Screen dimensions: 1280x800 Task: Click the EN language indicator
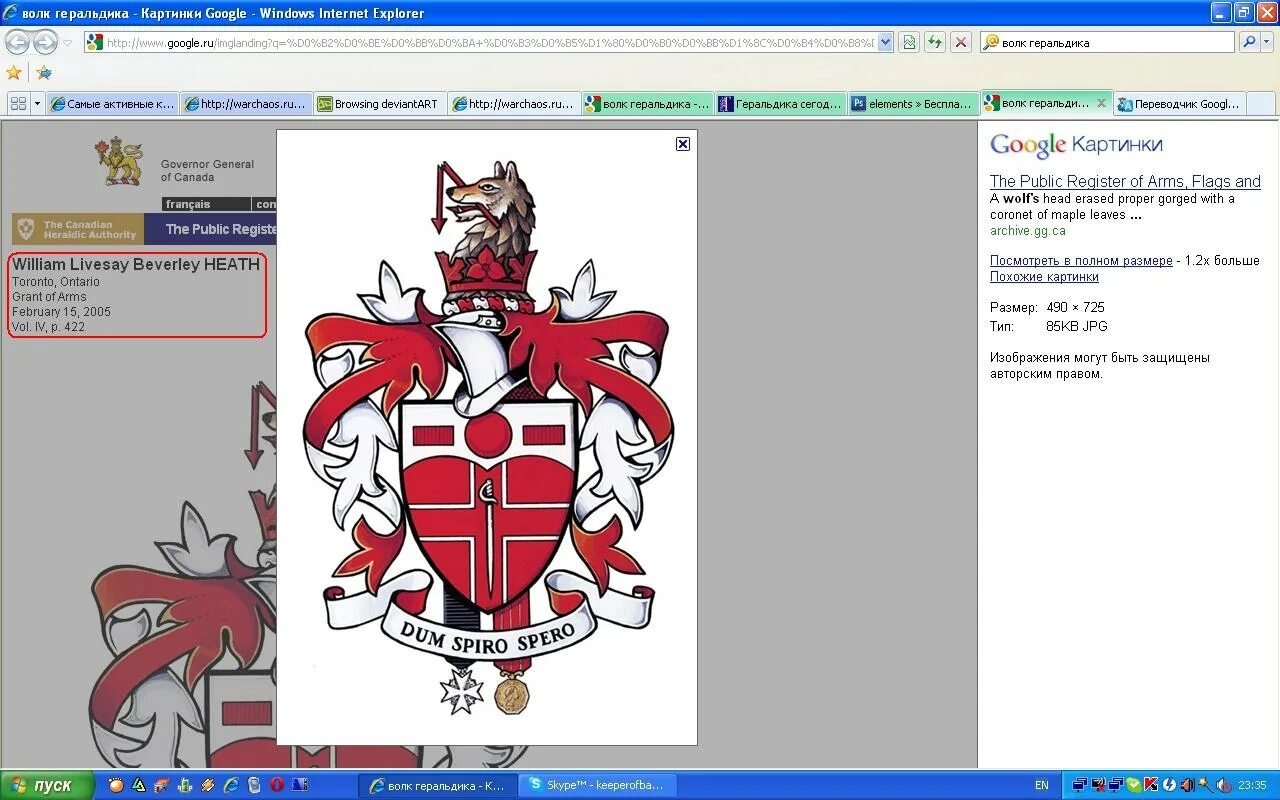click(x=1042, y=785)
